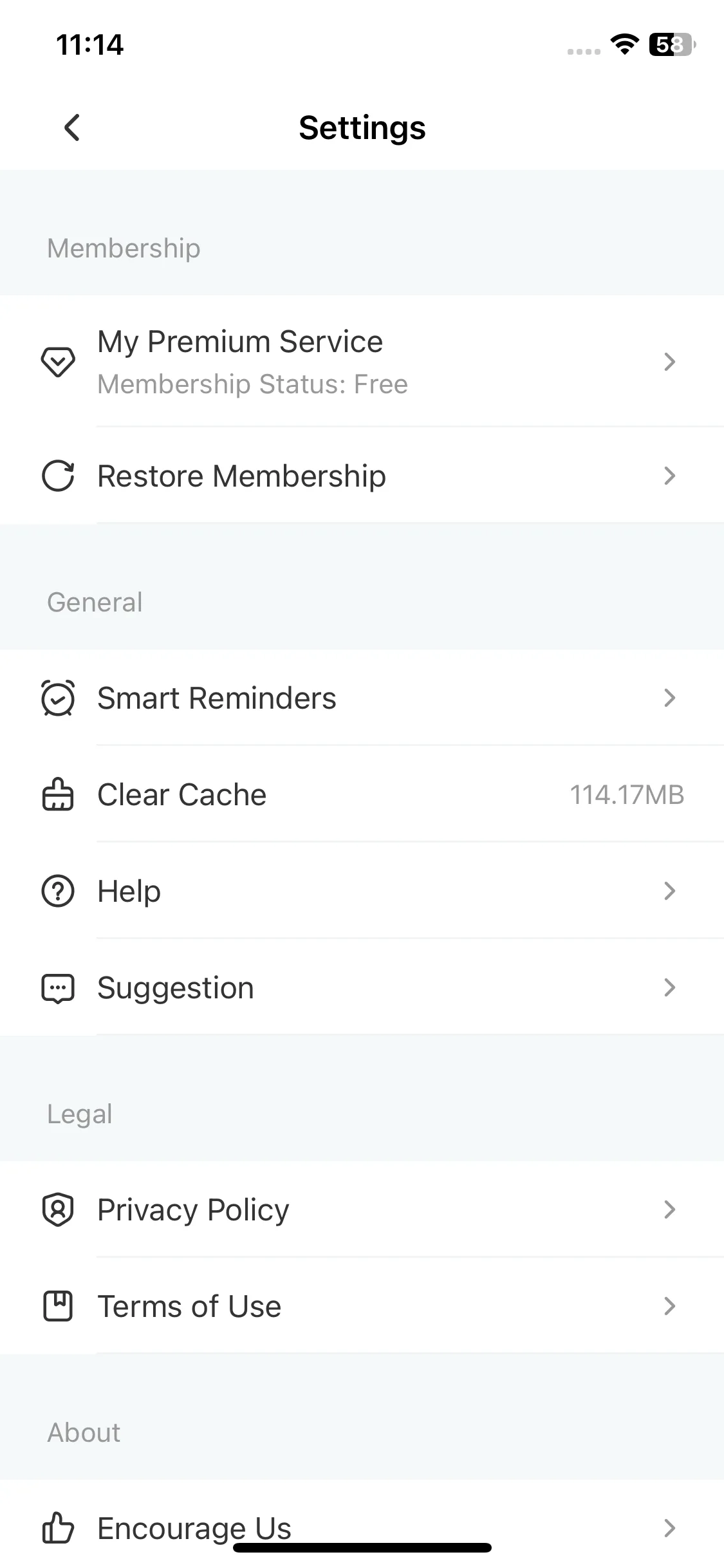Screen dimensions: 724x1568
Task: Tap the 114.17MB cache size value
Action: click(627, 795)
